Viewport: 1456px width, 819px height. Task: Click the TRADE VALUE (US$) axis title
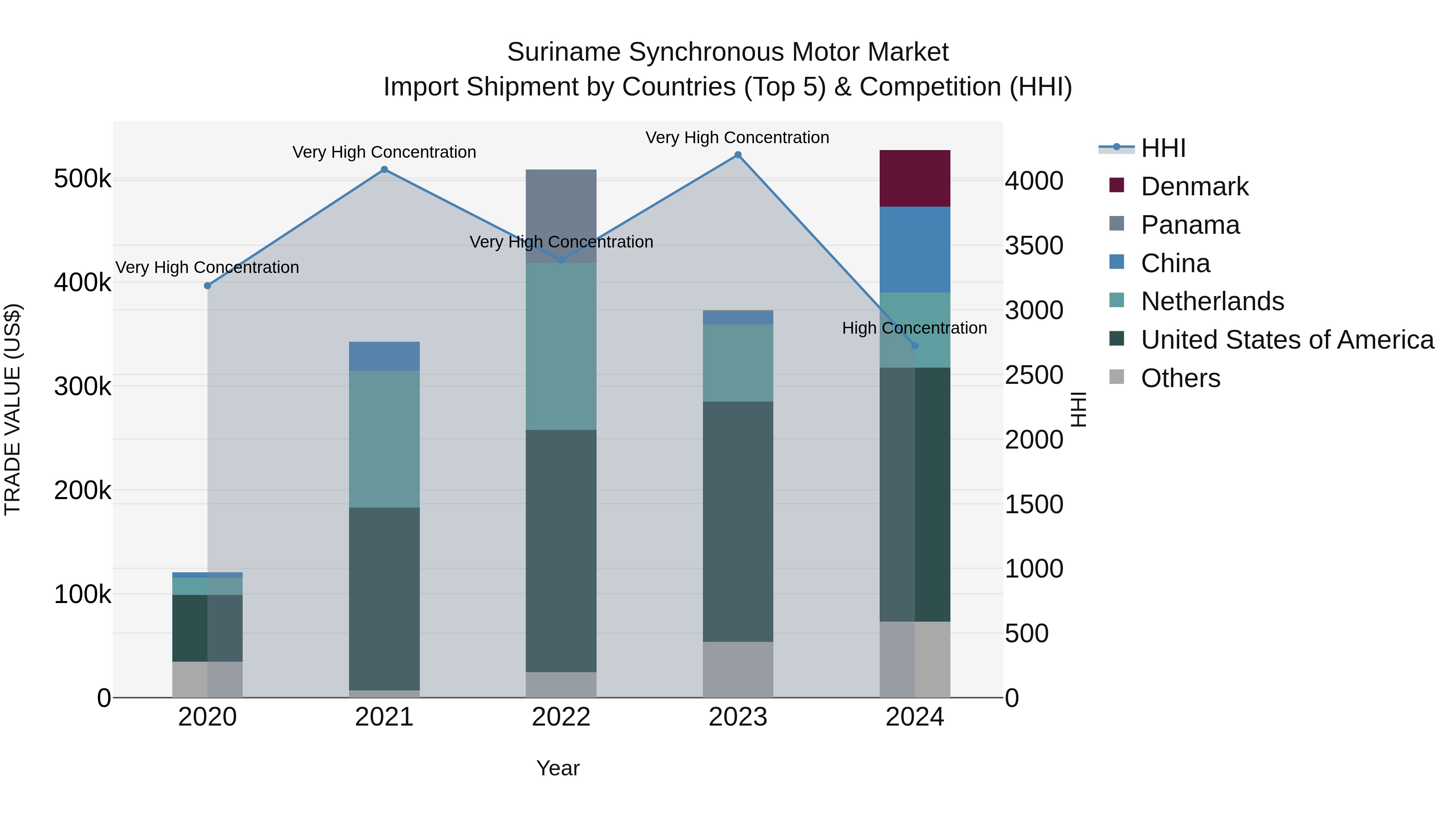pyautogui.click(x=13, y=410)
